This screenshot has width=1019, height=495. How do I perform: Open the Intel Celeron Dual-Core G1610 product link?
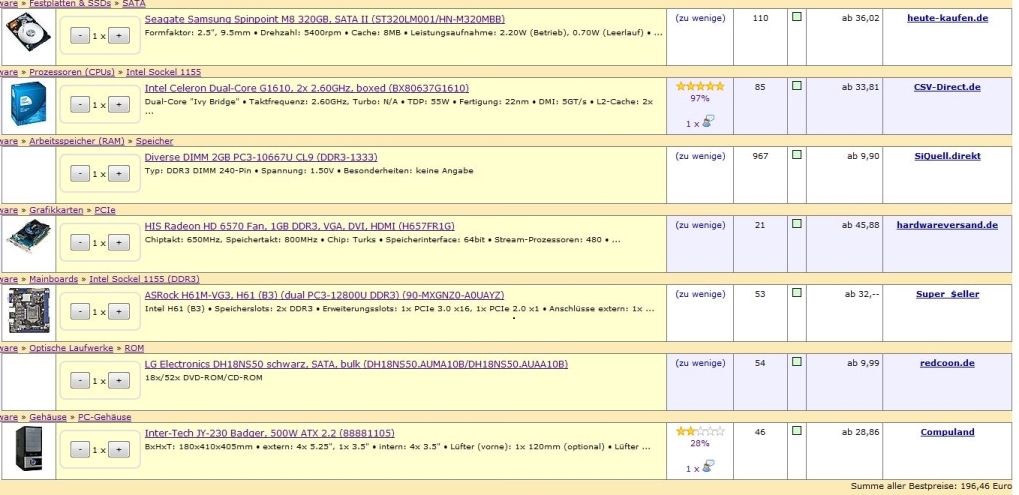point(306,88)
